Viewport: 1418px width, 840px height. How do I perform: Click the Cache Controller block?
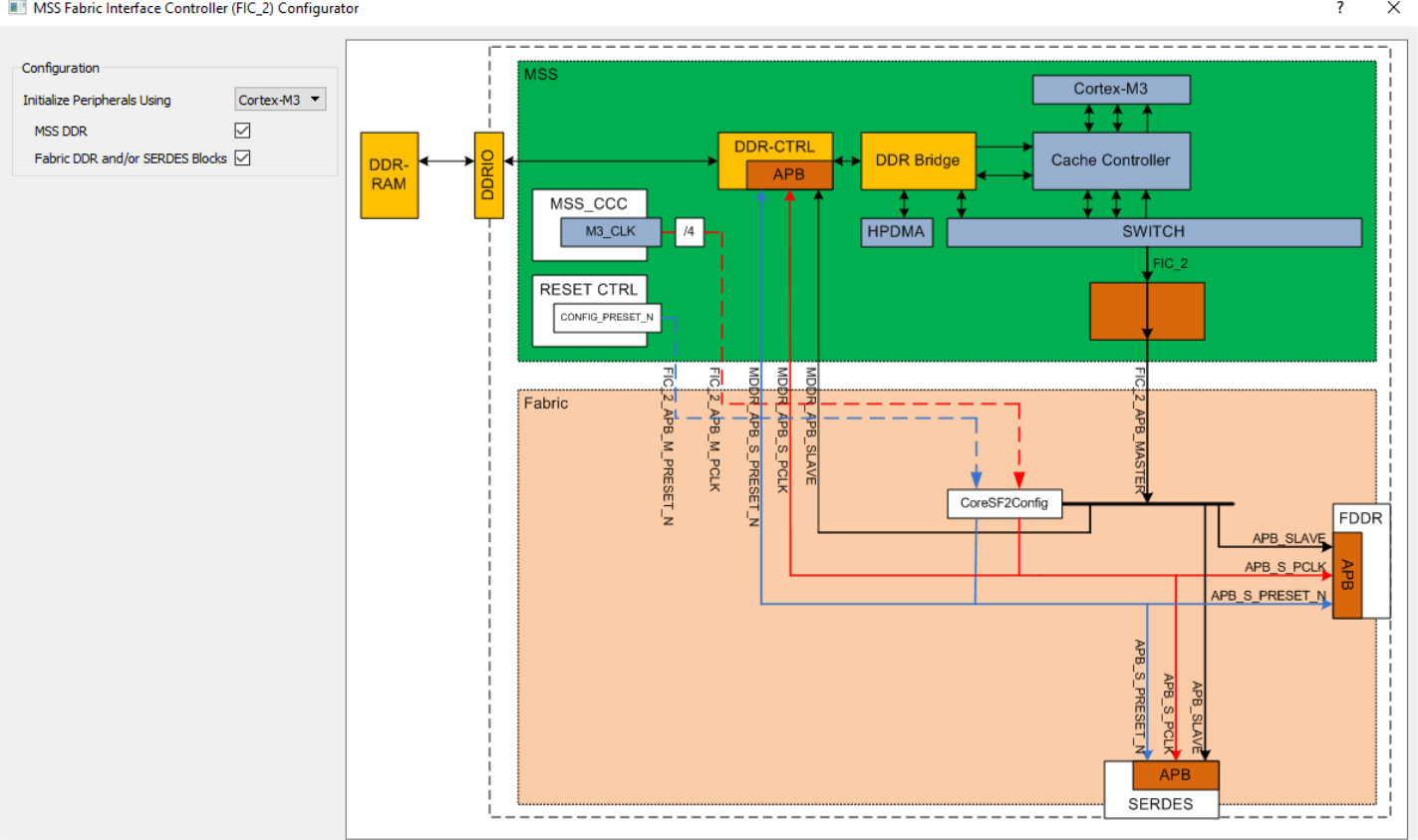[1110, 160]
